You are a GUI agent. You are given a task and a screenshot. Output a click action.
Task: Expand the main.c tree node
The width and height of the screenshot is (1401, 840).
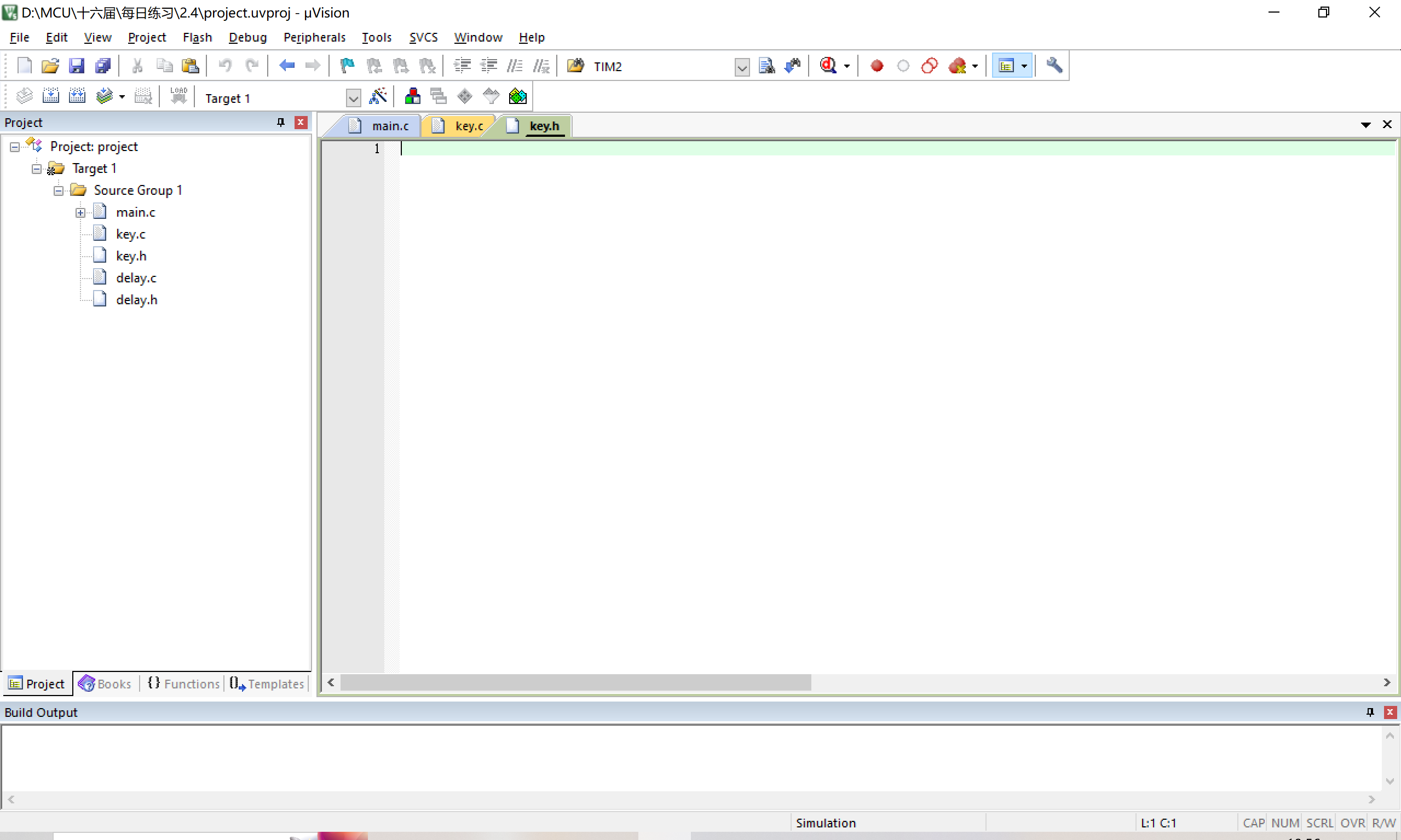(80, 213)
